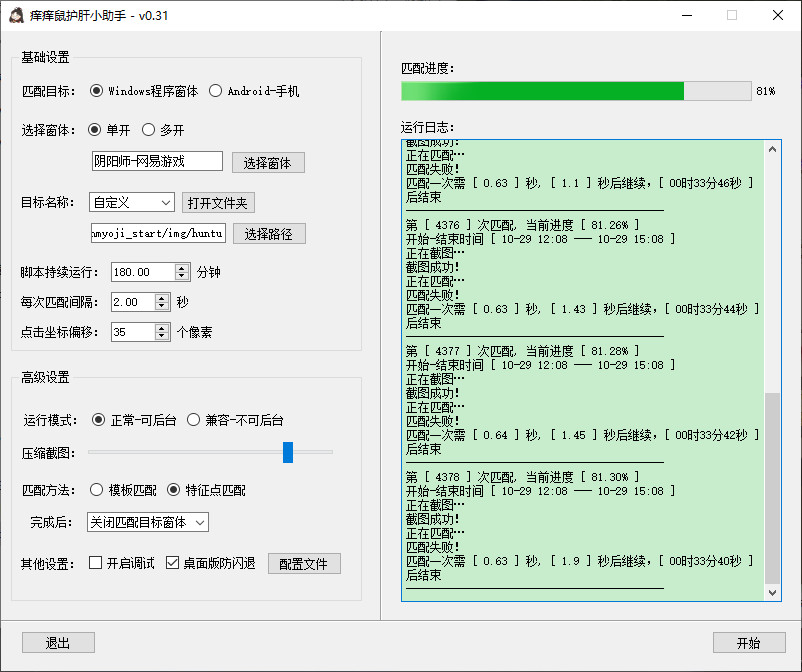This screenshot has height=672, width=802.
Task: Decrease 每次匹配间隔 seconds with down arrow
Action: click(162, 306)
